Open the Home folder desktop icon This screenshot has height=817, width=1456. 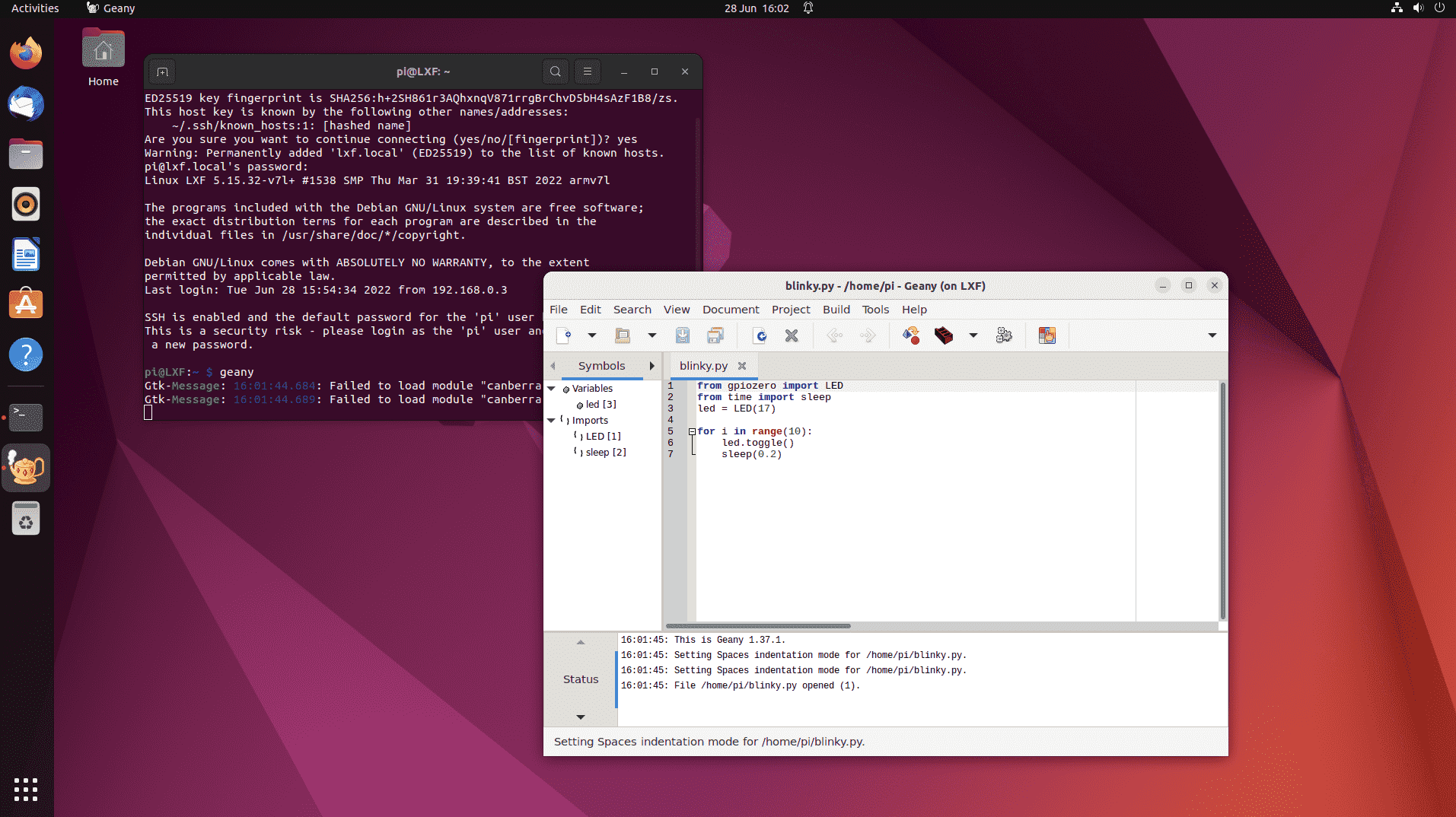tap(104, 57)
